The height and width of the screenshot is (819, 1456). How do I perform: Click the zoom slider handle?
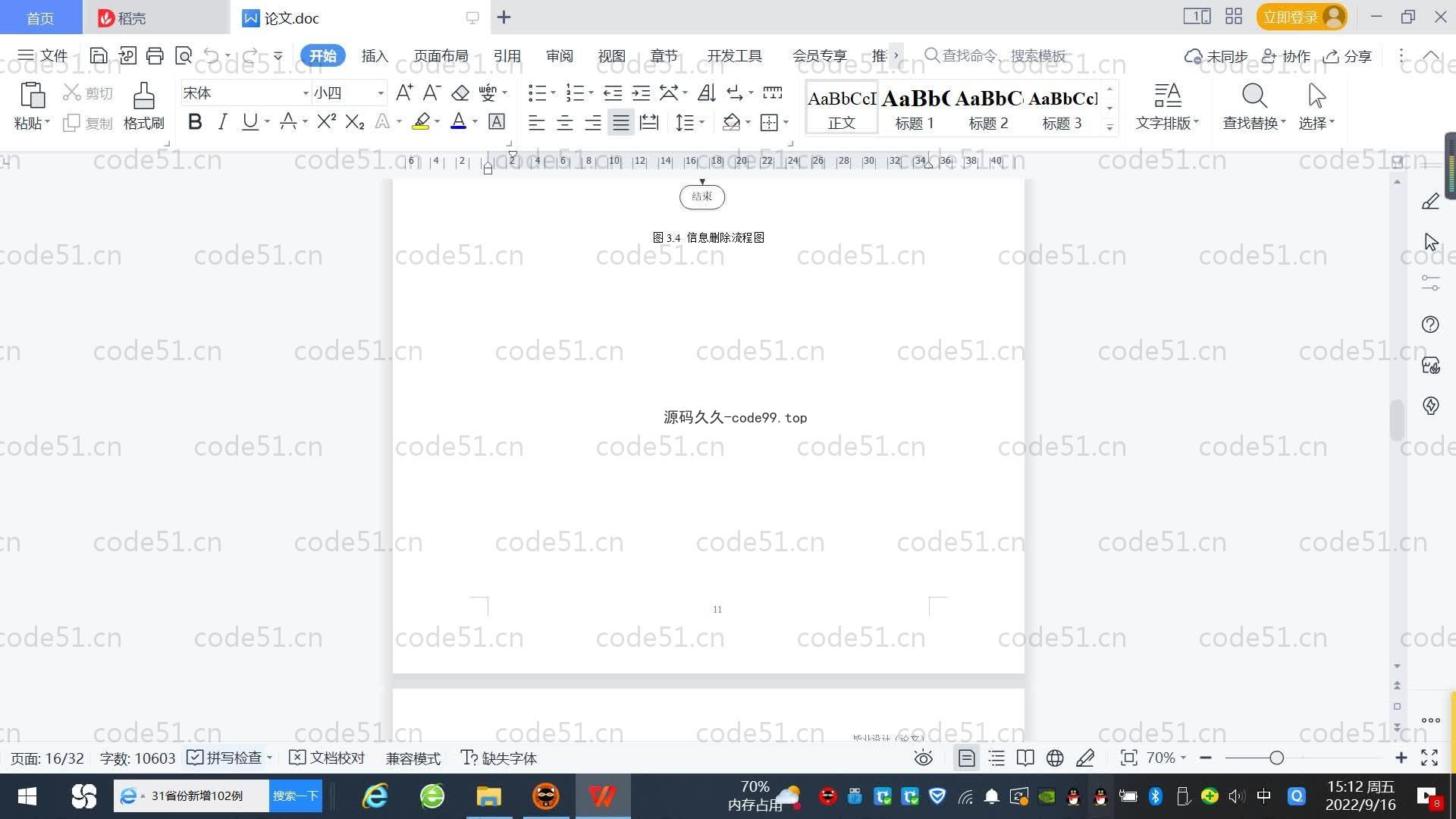click(1277, 758)
